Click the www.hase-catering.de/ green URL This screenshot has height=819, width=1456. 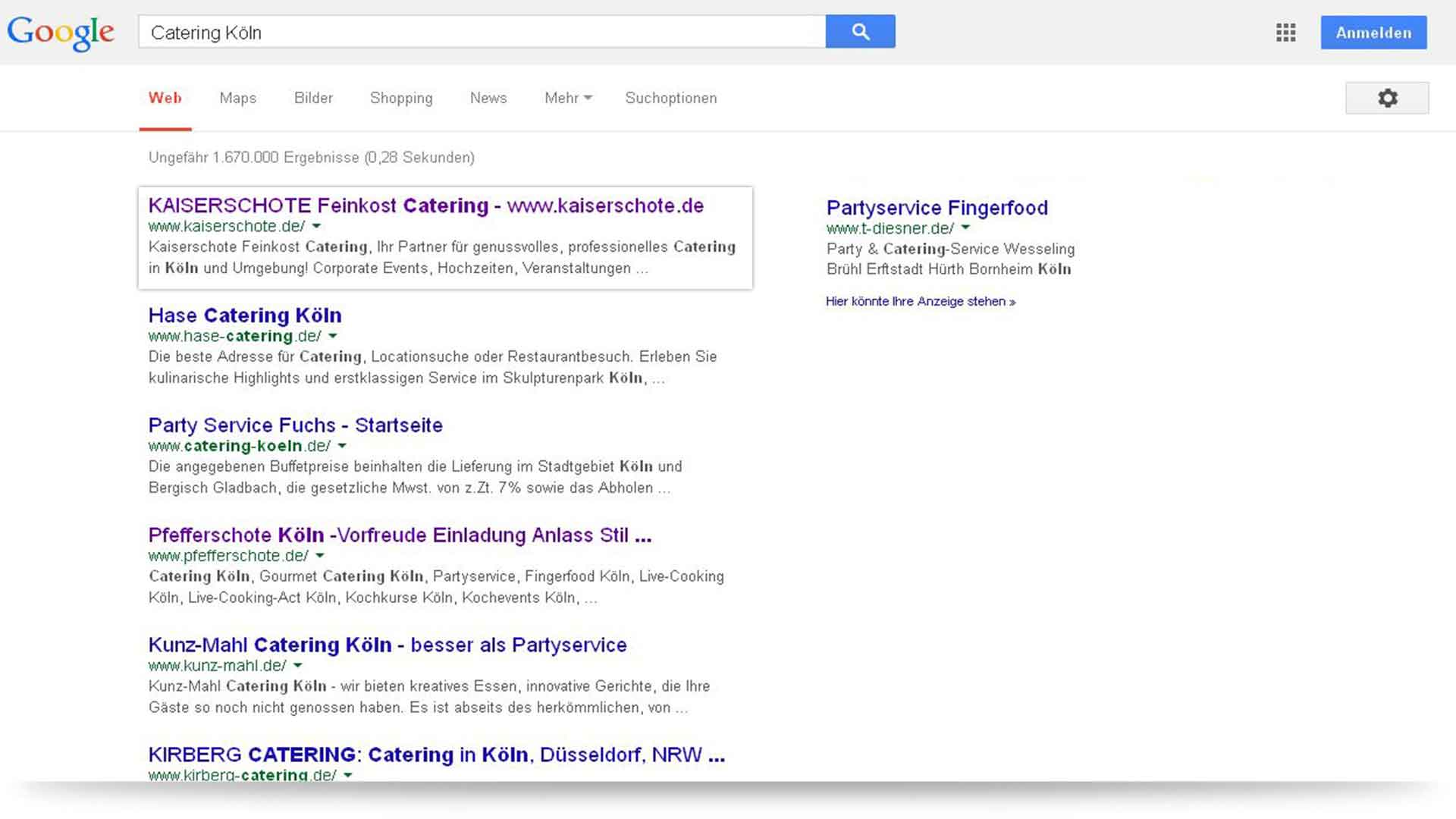(x=235, y=336)
